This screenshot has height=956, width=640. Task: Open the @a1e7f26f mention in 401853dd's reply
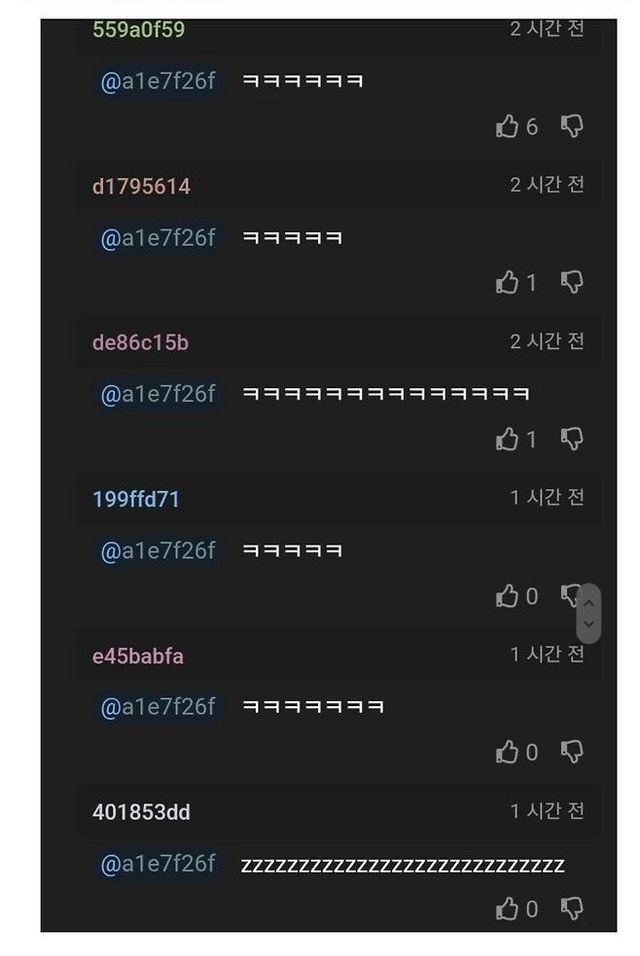158,863
